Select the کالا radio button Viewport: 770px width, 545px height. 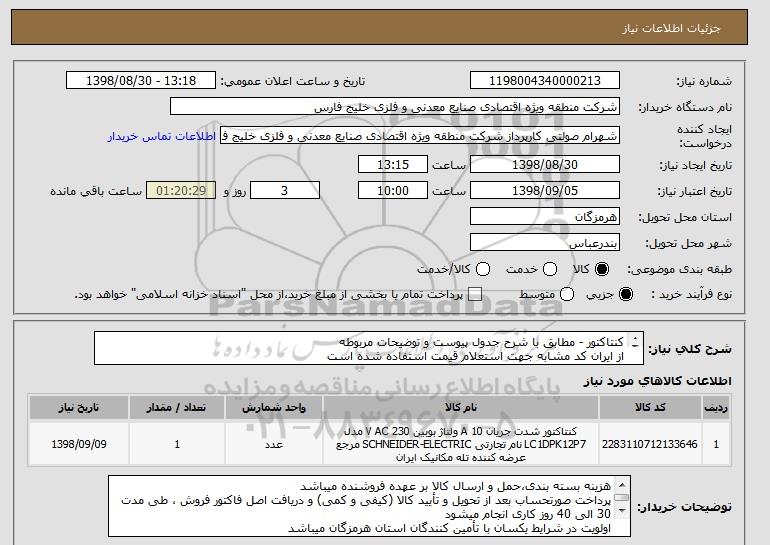tap(602, 269)
